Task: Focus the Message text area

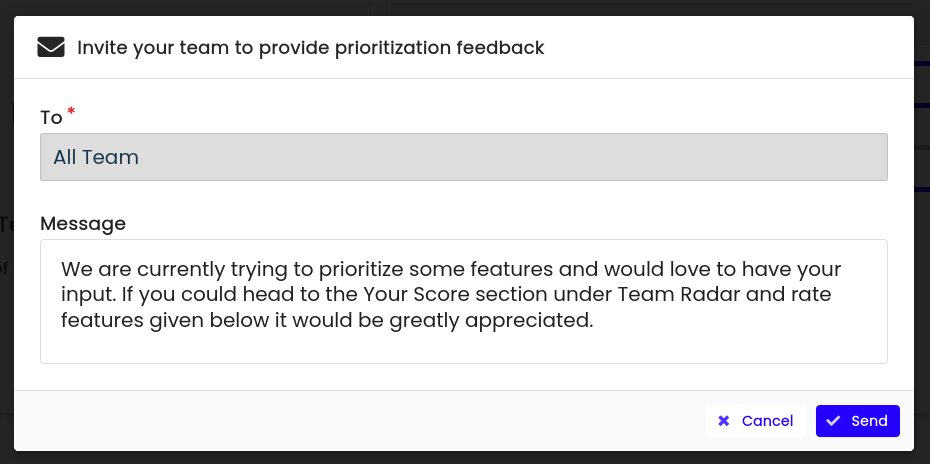Action: pos(463,301)
